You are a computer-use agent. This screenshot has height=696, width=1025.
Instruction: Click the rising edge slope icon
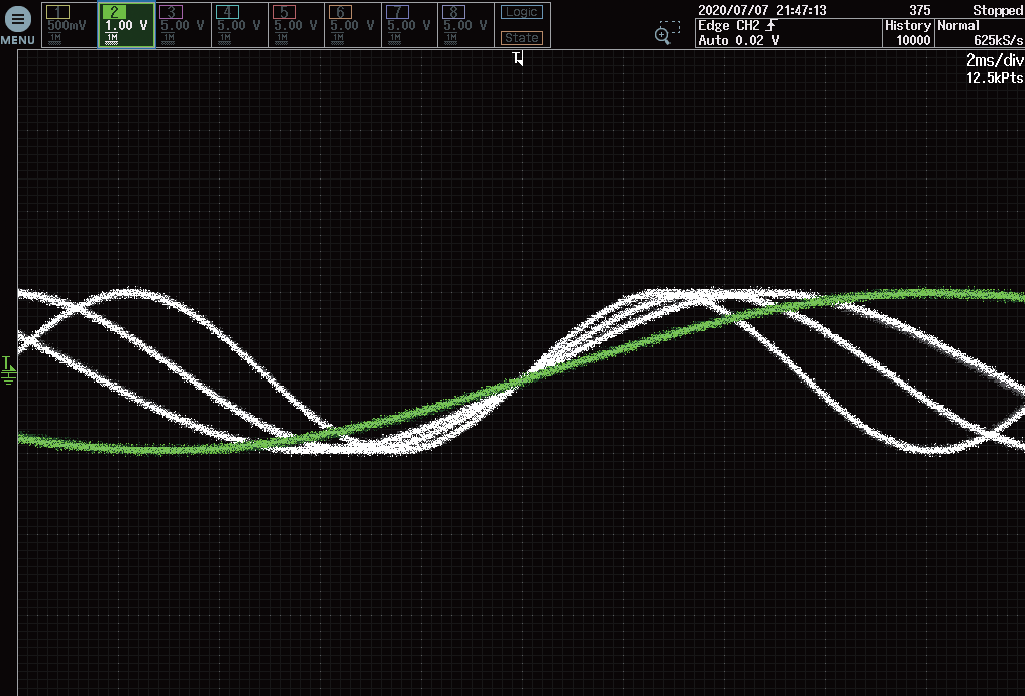(771, 25)
